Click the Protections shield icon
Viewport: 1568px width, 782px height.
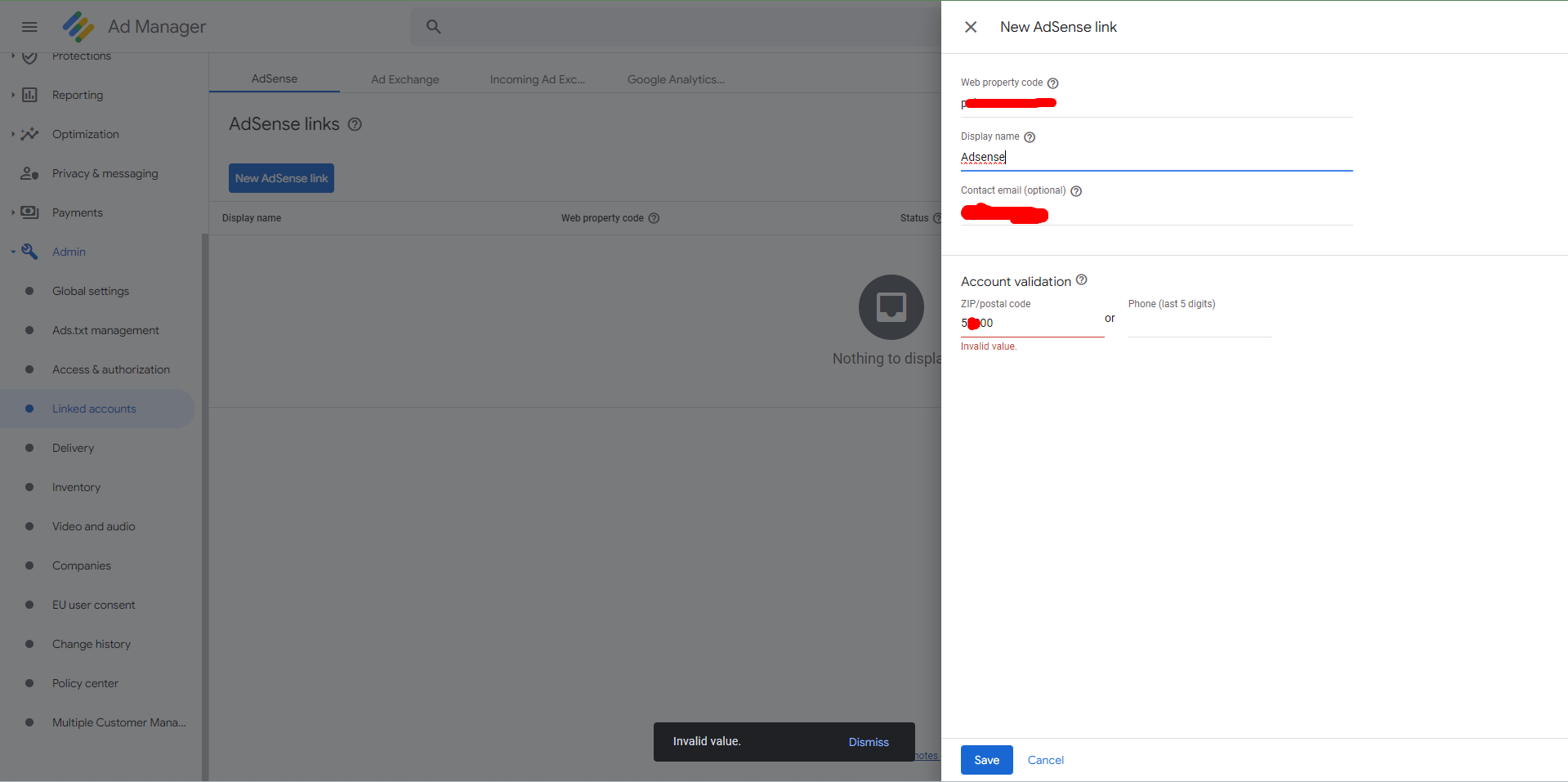[29, 56]
